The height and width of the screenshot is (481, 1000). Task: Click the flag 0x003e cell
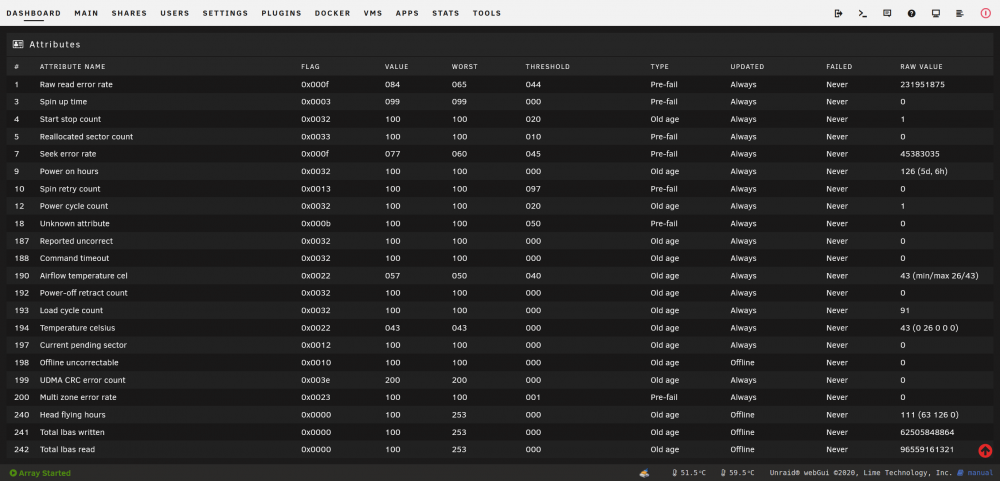[x=316, y=380]
